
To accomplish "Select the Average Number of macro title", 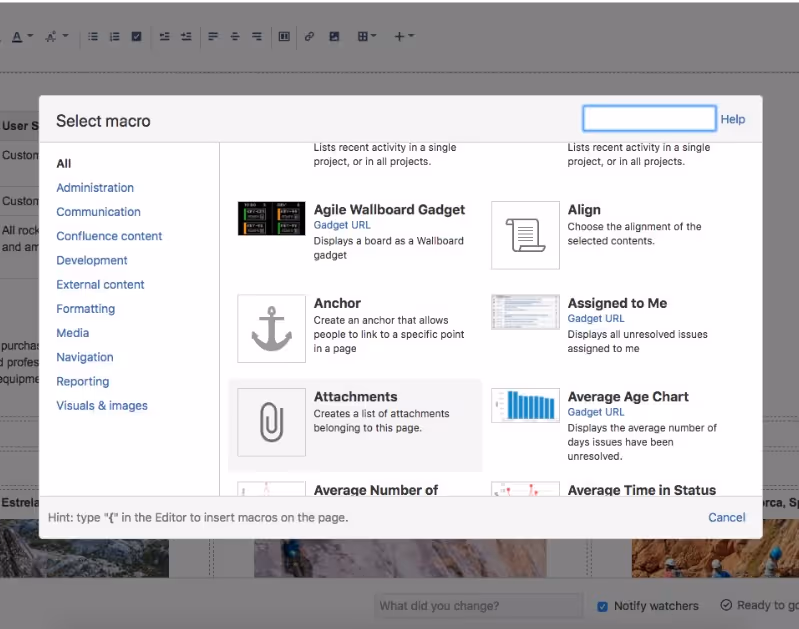I will tap(376, 490).
